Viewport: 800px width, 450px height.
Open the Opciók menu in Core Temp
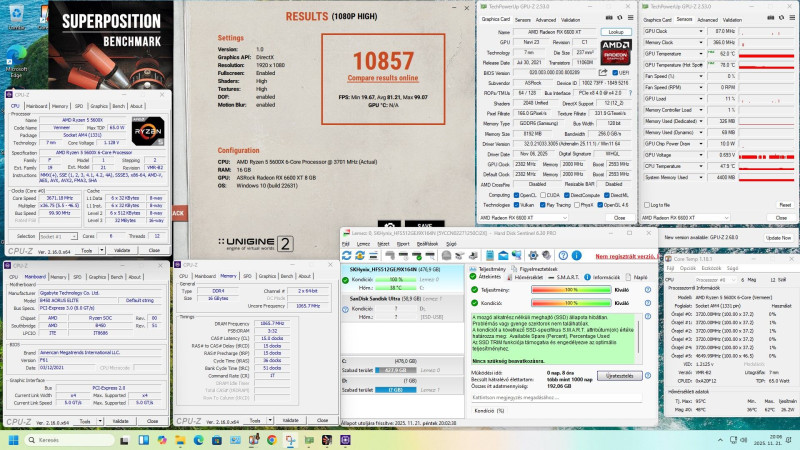[x=688, y=268]
